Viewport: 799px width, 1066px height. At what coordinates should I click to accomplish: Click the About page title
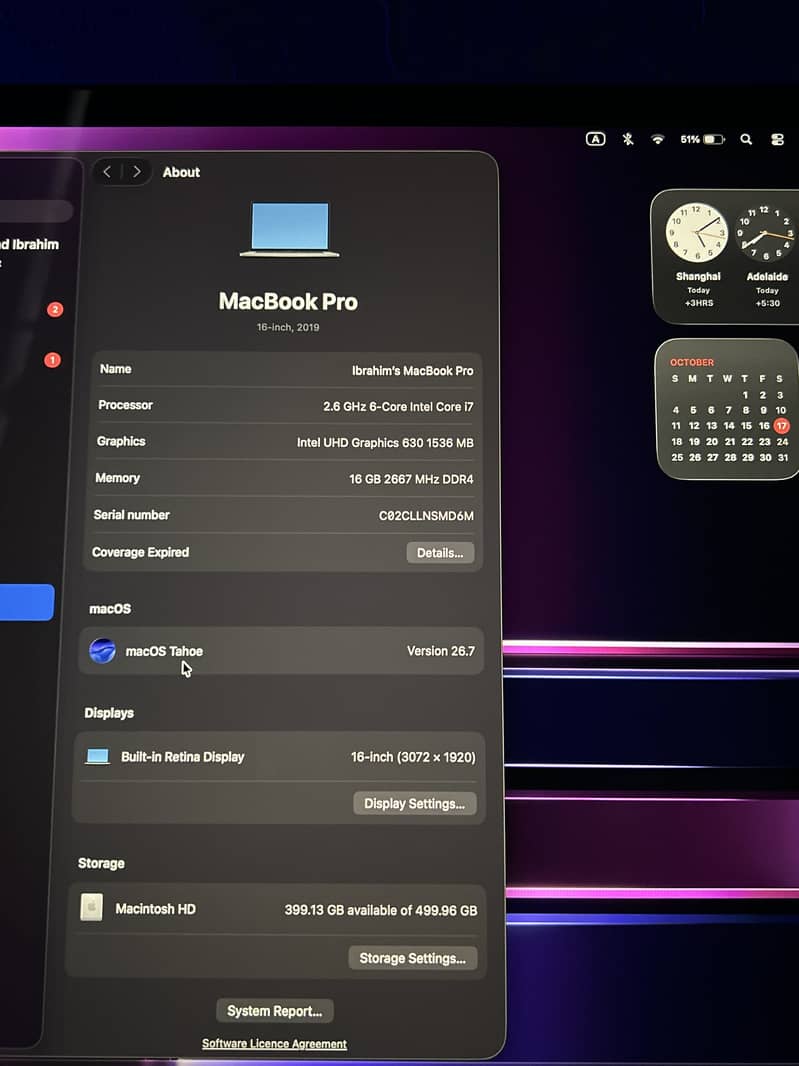tap(181, 172)
